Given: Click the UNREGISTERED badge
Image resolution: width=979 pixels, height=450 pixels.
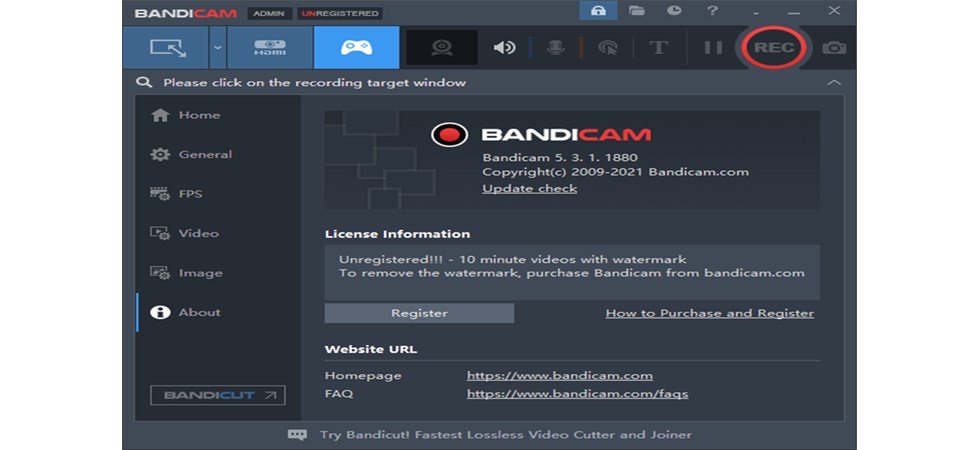Looking at the screenshot, I should 340,13.
